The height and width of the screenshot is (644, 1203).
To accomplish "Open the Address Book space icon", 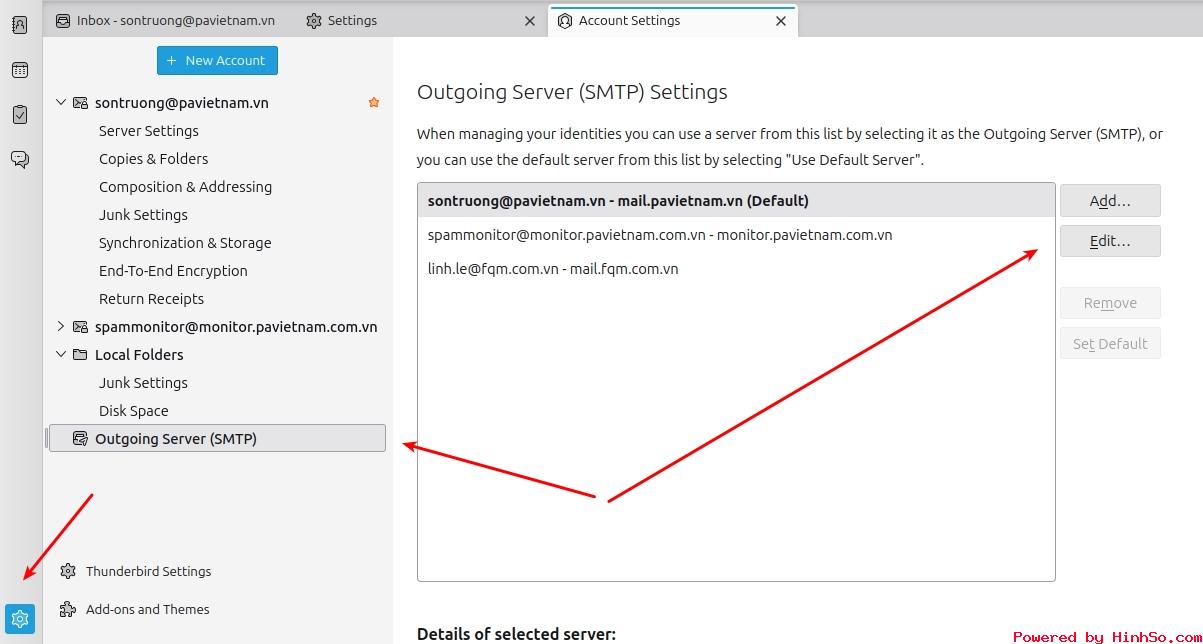I will (19, 25).
